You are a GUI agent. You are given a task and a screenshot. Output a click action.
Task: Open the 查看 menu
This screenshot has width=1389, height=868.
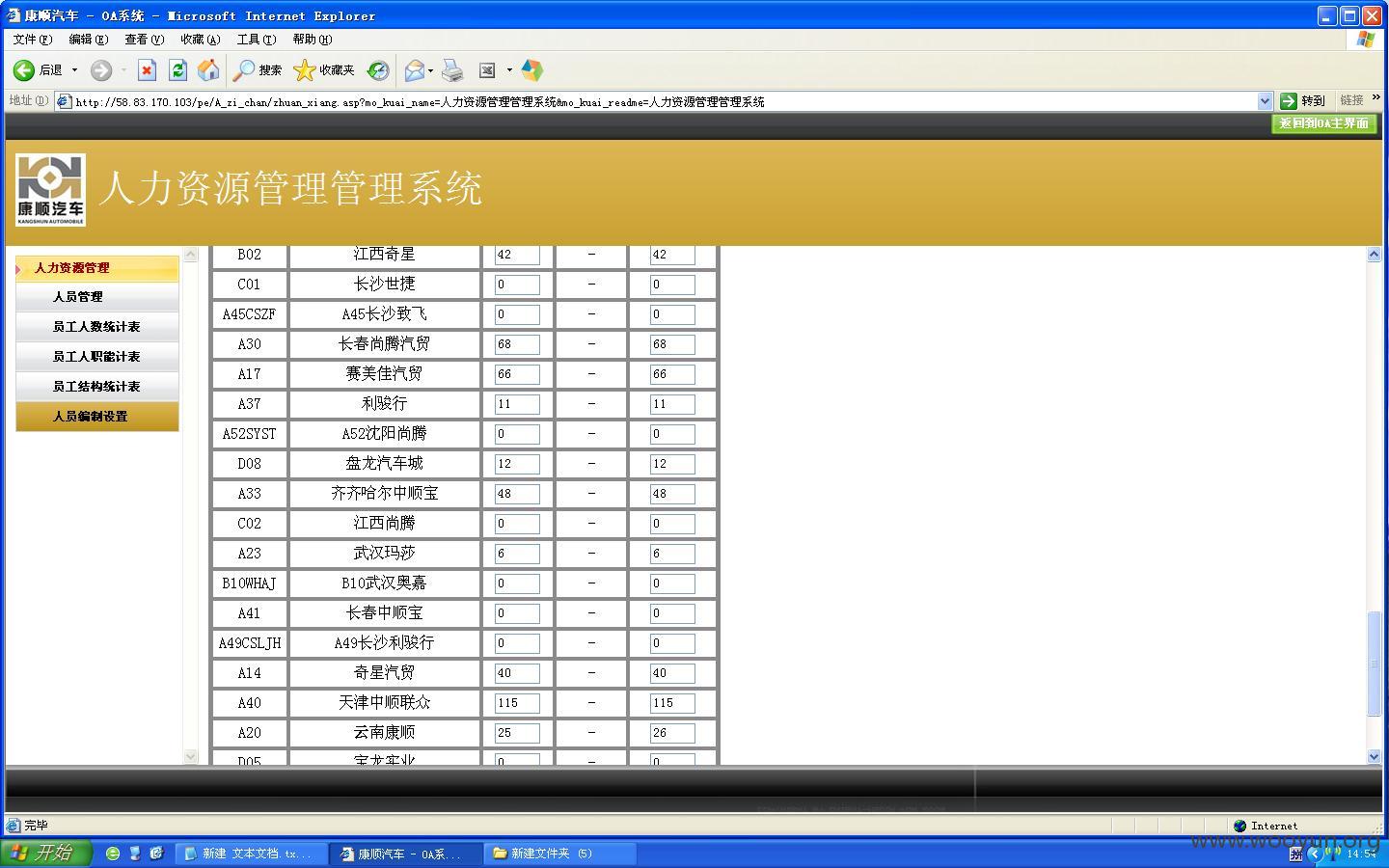point(144,40)
